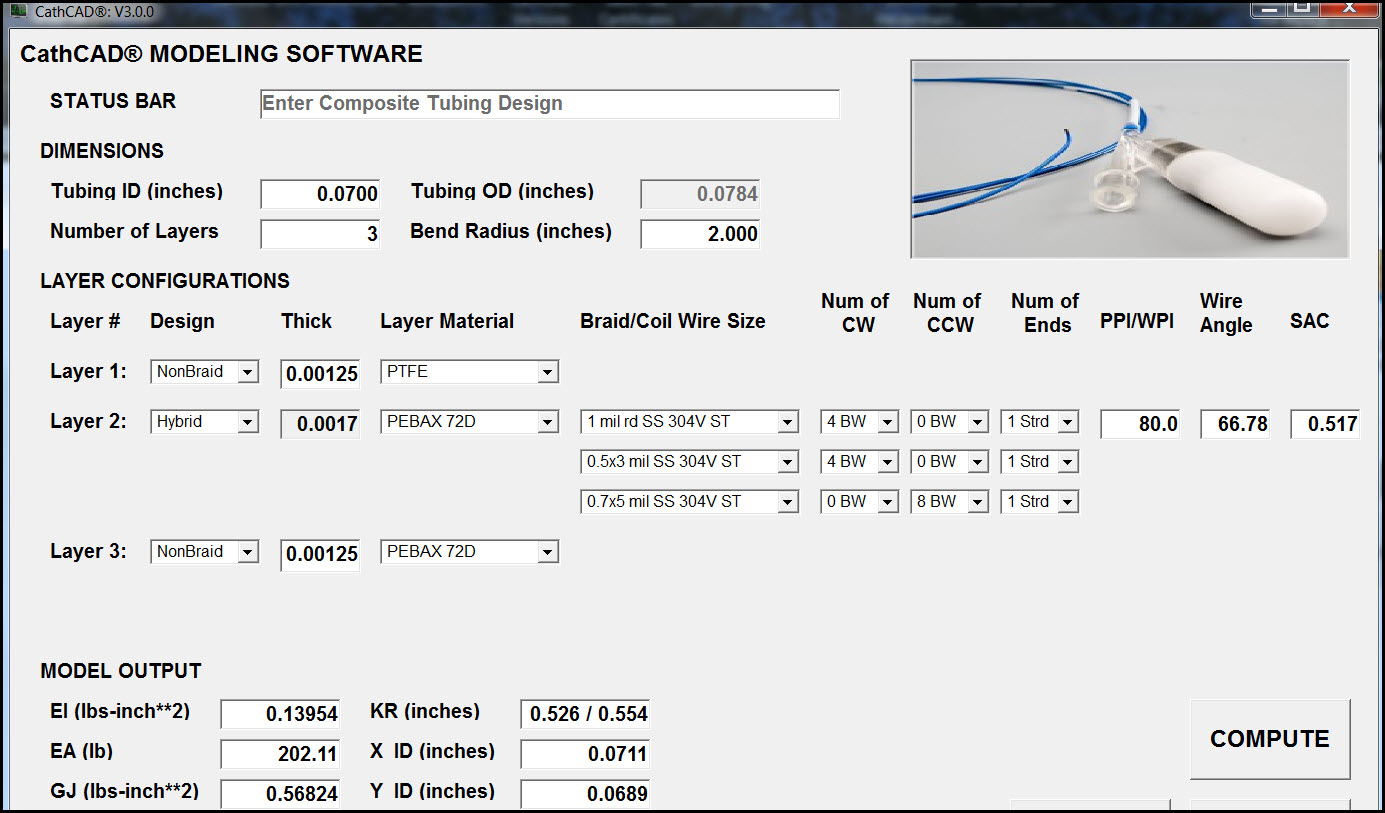Select the PPI/WPI value 80.0
Screen dimensions: 1385x813
(x=1139, y=424)
